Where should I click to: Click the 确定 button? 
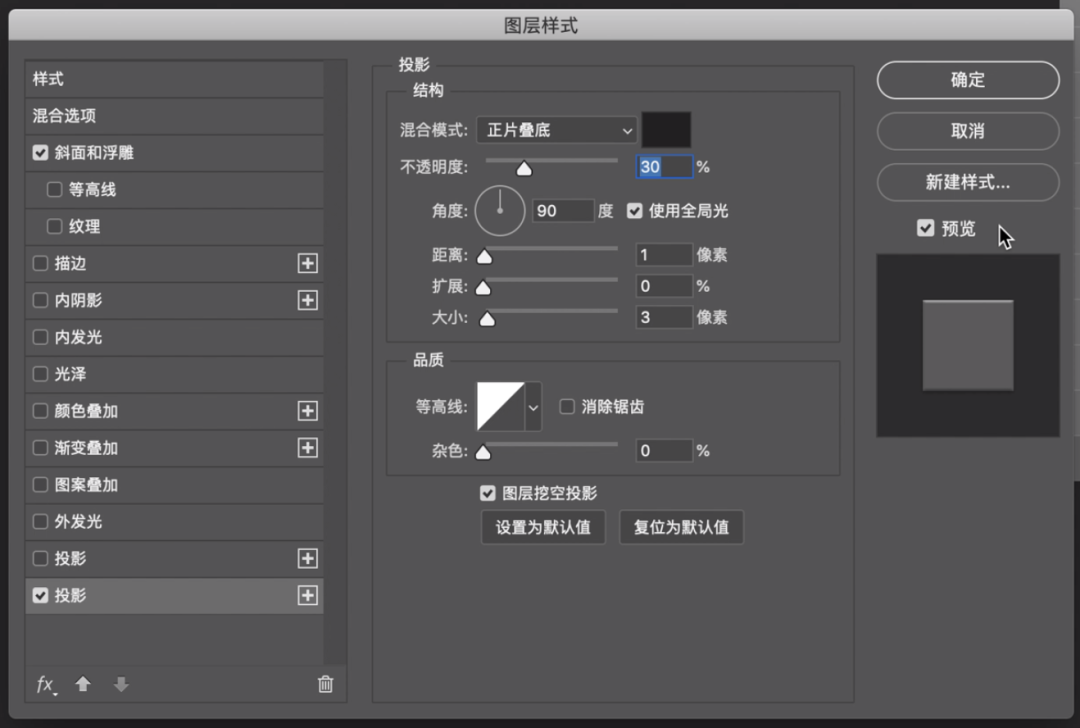point(967,80)
